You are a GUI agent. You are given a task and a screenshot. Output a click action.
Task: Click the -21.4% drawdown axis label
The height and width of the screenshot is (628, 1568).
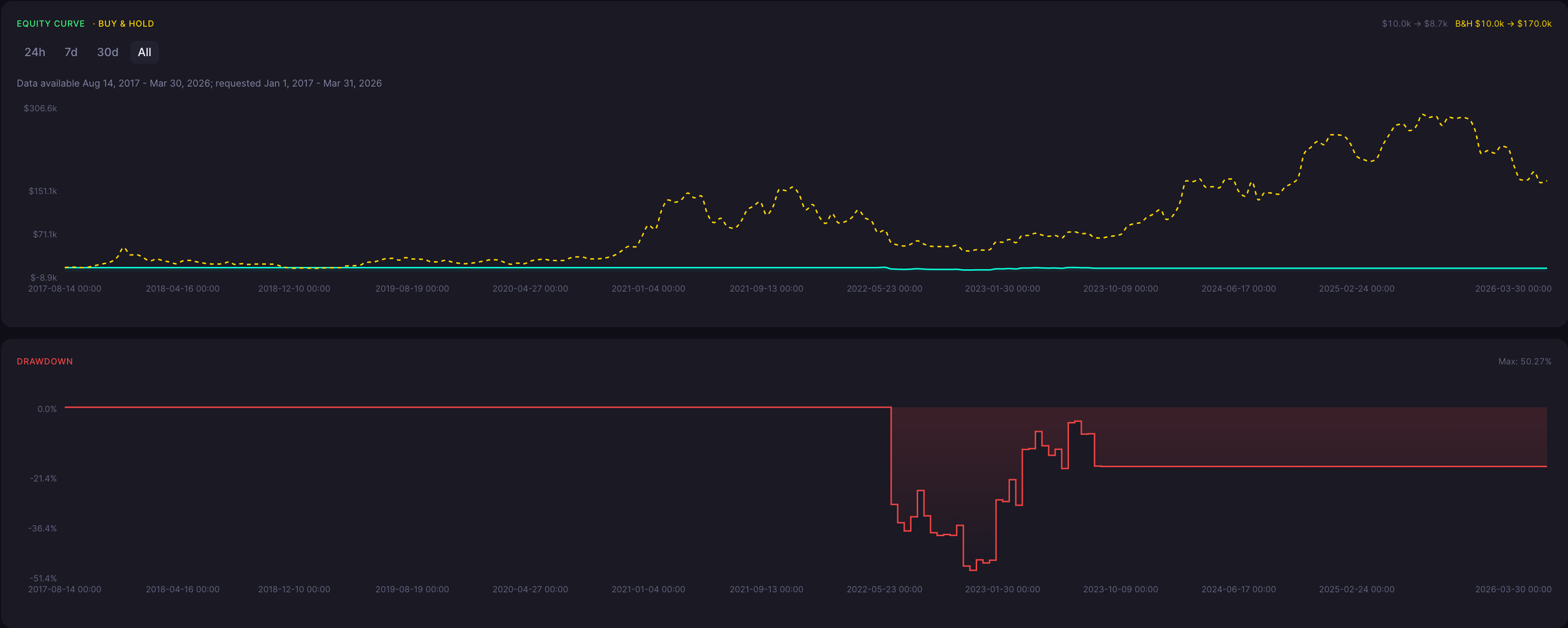pos(43,478)
